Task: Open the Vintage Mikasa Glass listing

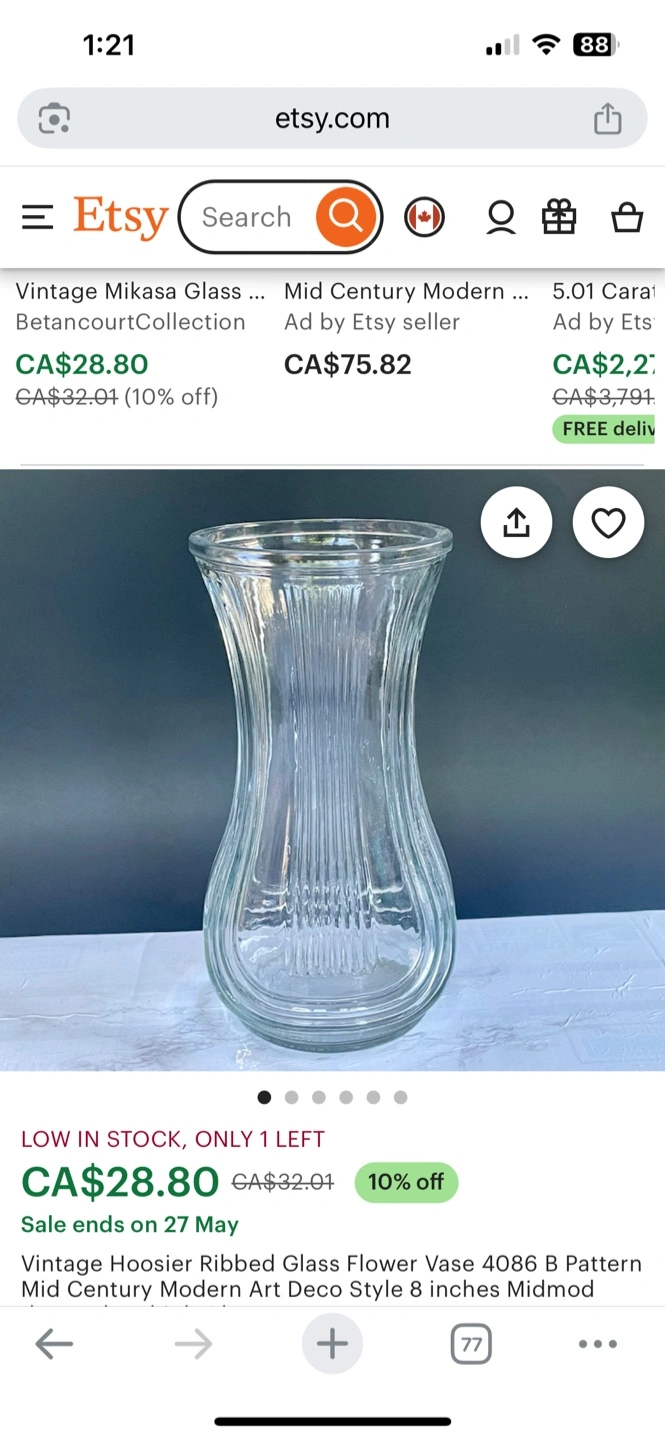Action: [141, 292]
